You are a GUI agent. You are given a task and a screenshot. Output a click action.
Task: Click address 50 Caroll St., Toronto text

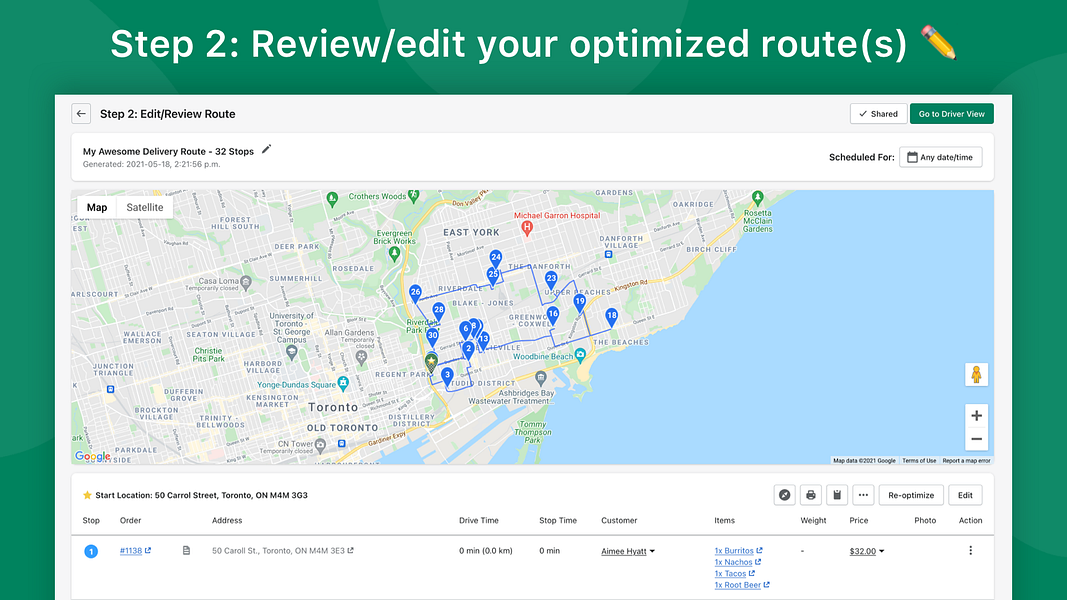[278, 551]
